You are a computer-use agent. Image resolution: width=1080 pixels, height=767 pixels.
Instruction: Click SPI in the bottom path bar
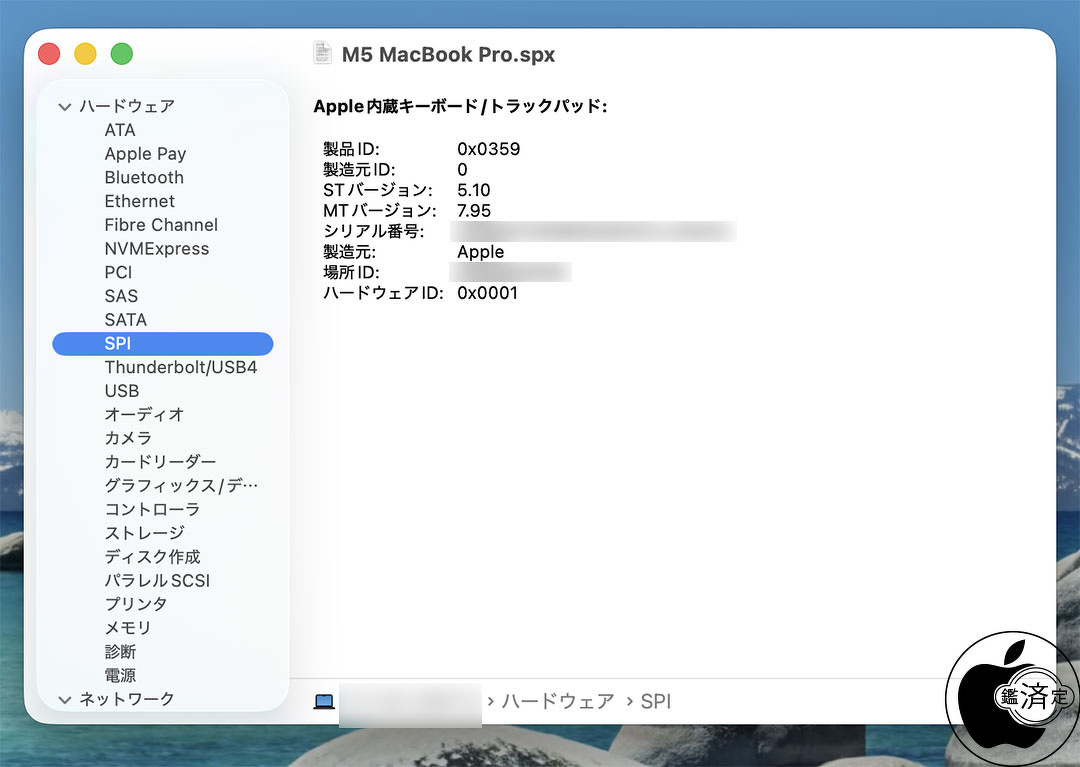click(656, 702)
